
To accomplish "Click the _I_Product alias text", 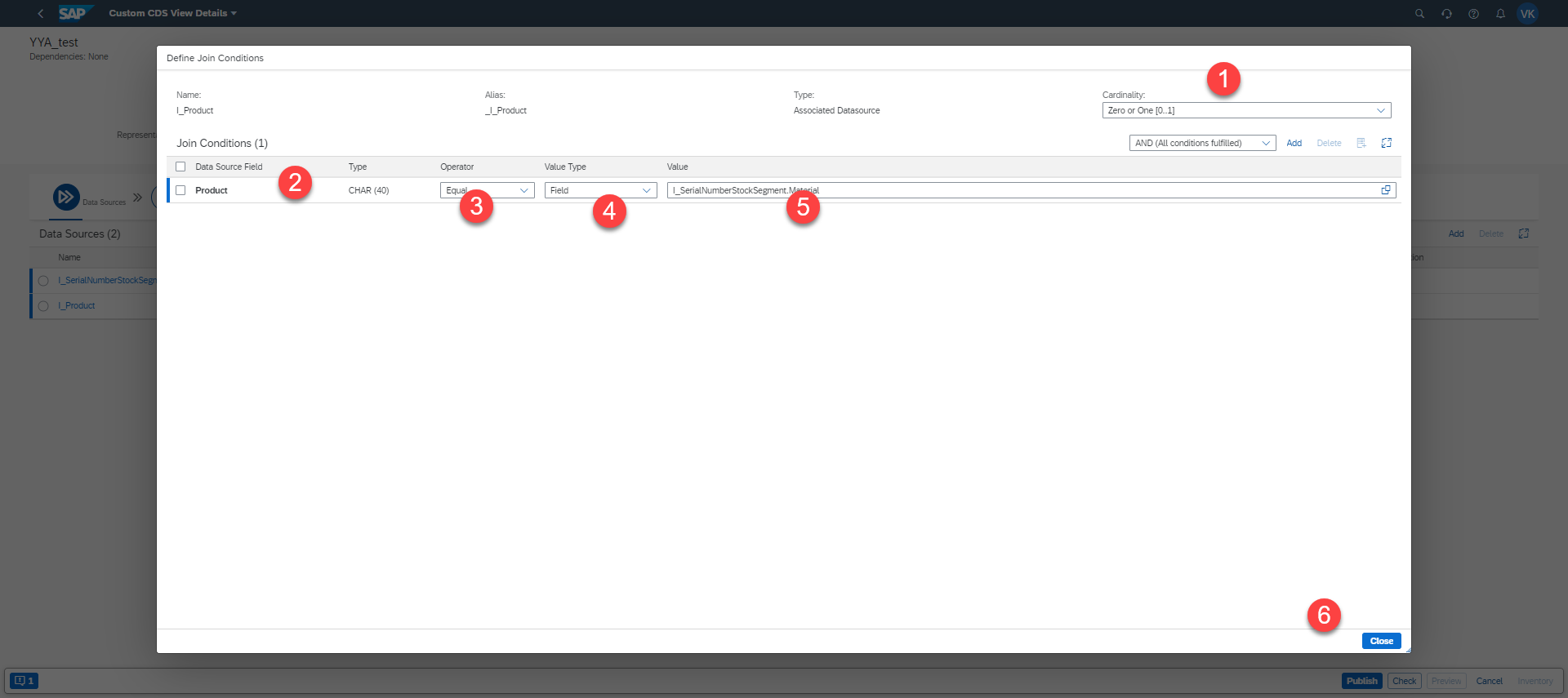I will pyautogui.click(x=506, y=110).
